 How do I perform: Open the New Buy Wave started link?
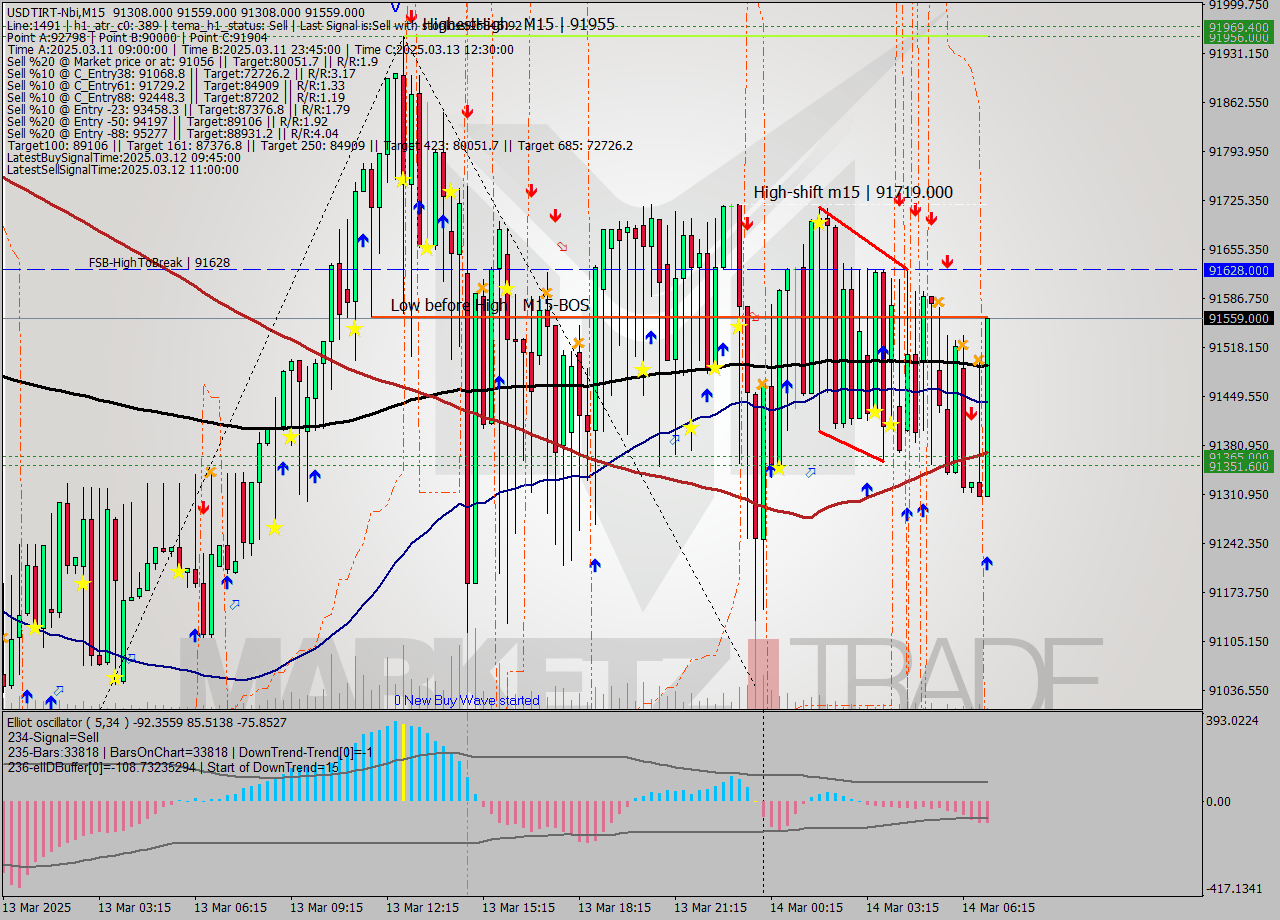pos(470,700)
